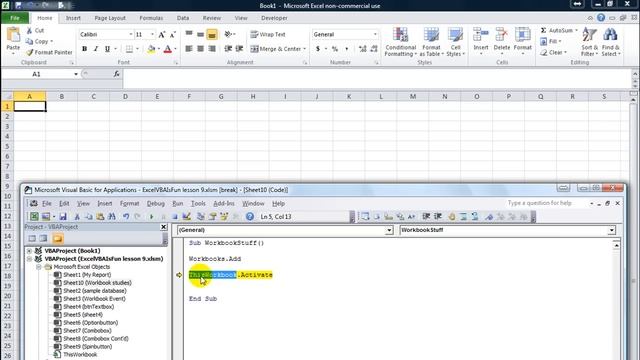Click the accounting dollar format icon

click(x=318, y=49)
